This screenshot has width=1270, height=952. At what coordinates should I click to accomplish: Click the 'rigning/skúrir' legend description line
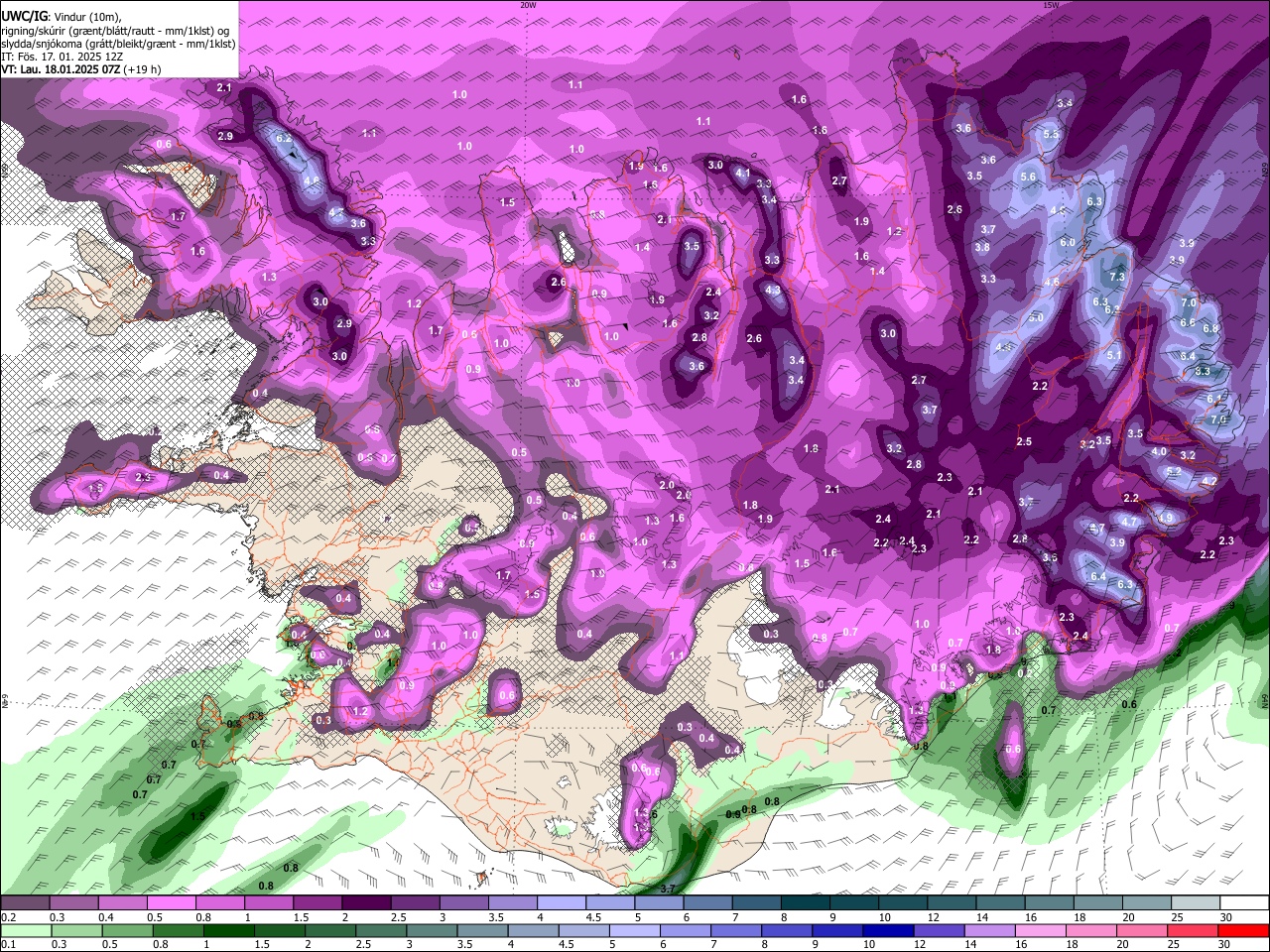[x=117, y=31]
